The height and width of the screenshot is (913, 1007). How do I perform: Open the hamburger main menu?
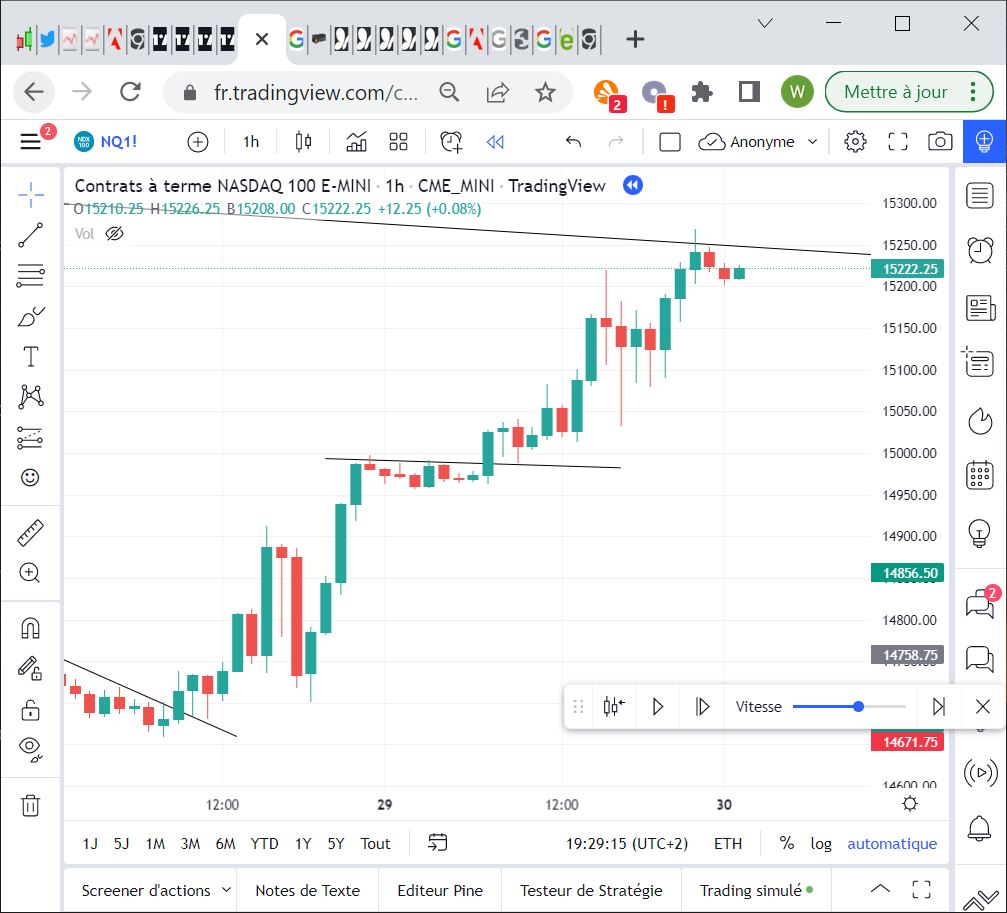click(30, 141)
